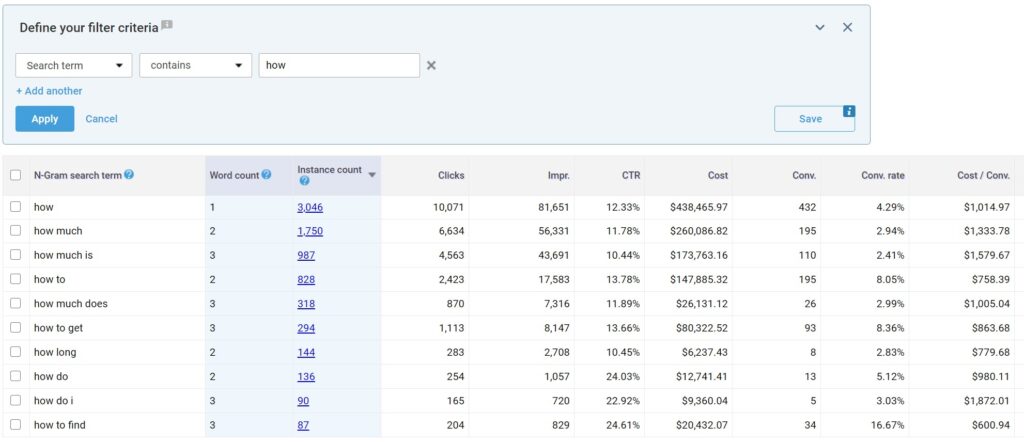
Task: Collapse the filter panel with chevron
Action: click(820, 27)
